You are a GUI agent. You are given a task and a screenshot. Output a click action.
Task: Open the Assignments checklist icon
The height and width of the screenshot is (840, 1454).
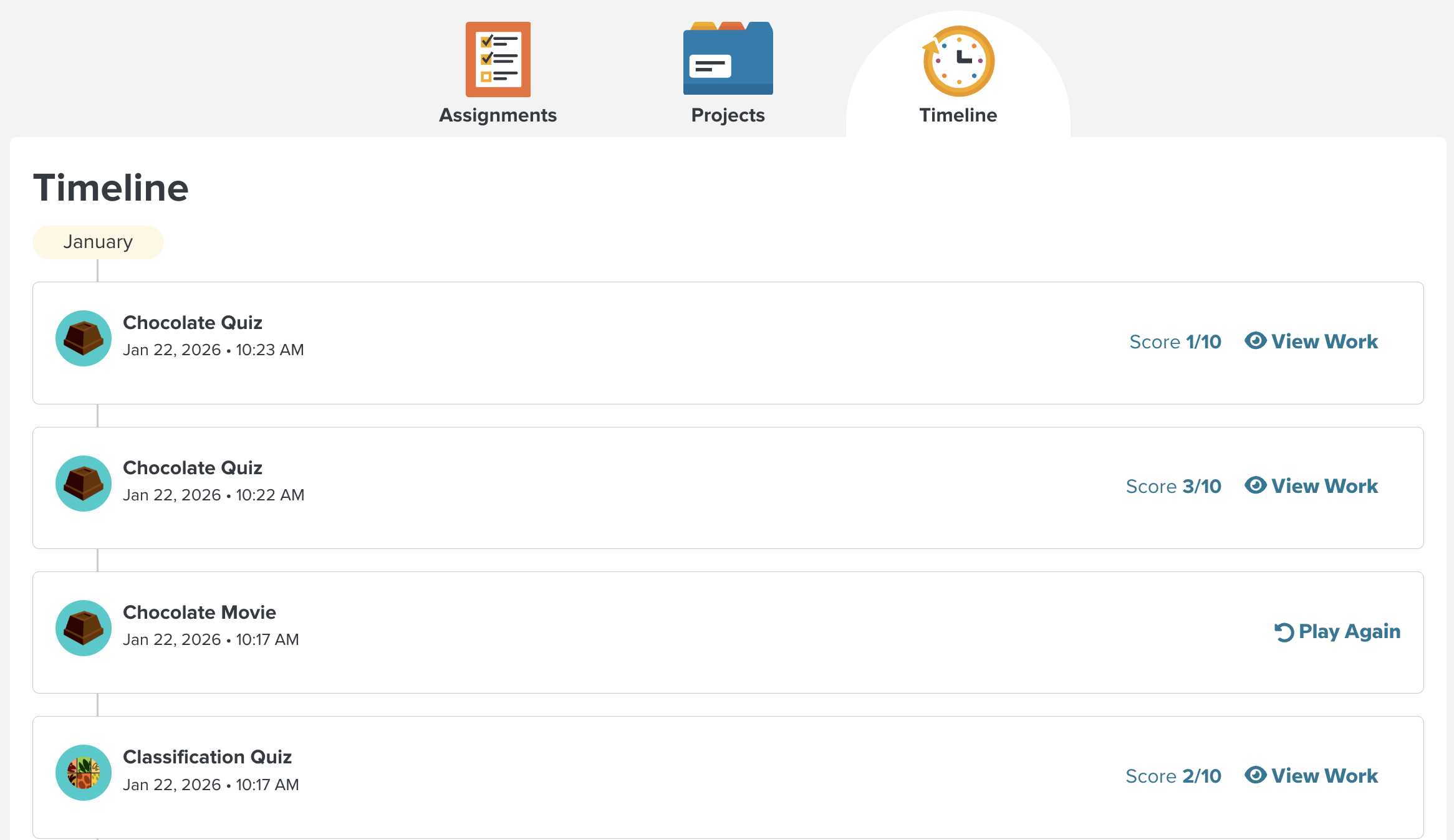click(498, 59)
